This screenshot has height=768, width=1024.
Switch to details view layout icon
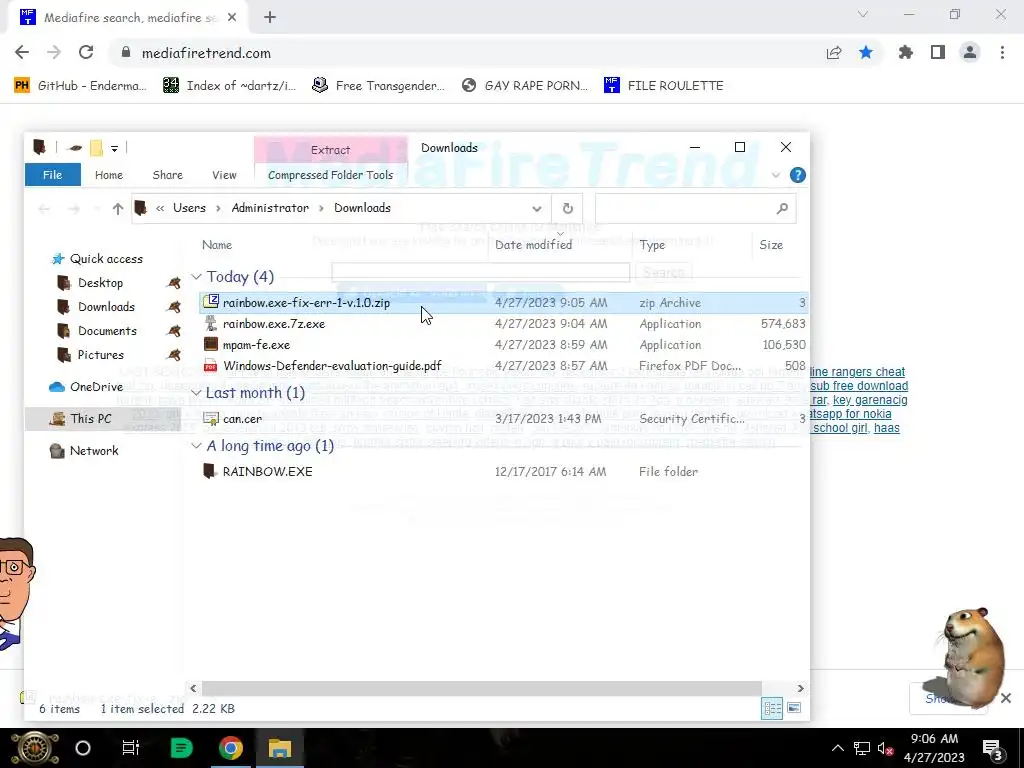pos(772,709)
